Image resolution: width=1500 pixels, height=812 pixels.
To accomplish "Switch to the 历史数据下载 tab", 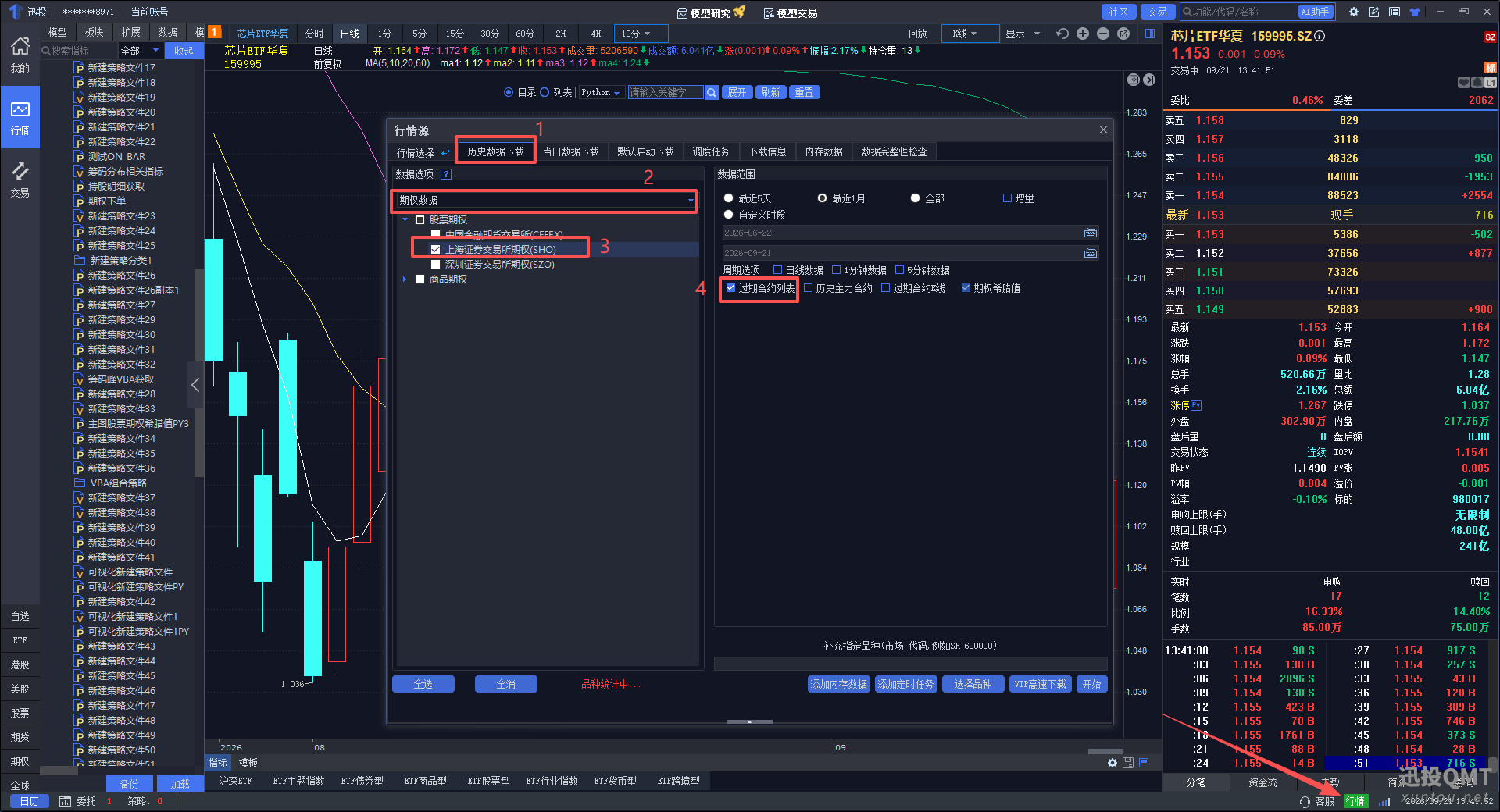I will click(x=495, y=151).
